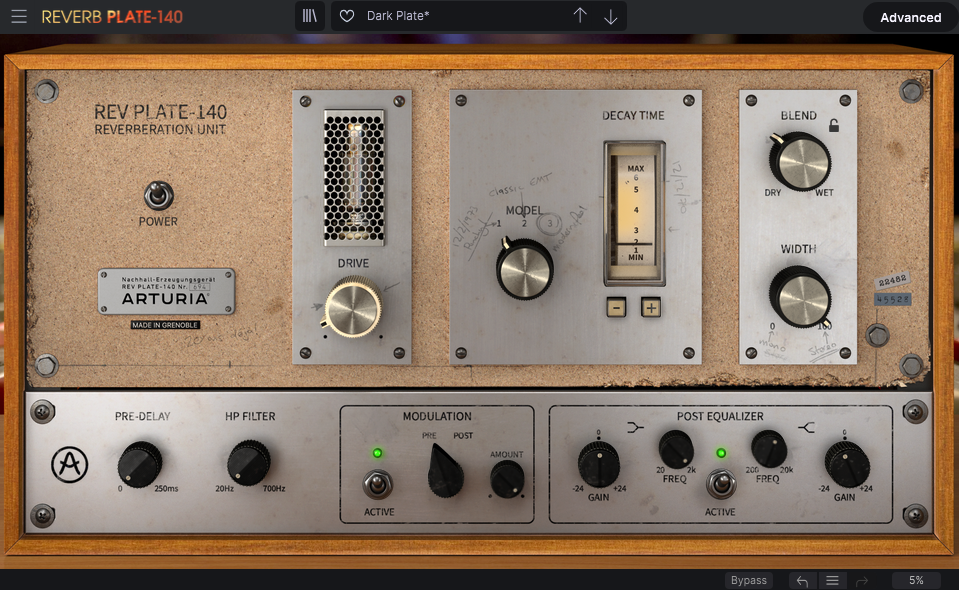Click the Drive knob

point(352,308)
